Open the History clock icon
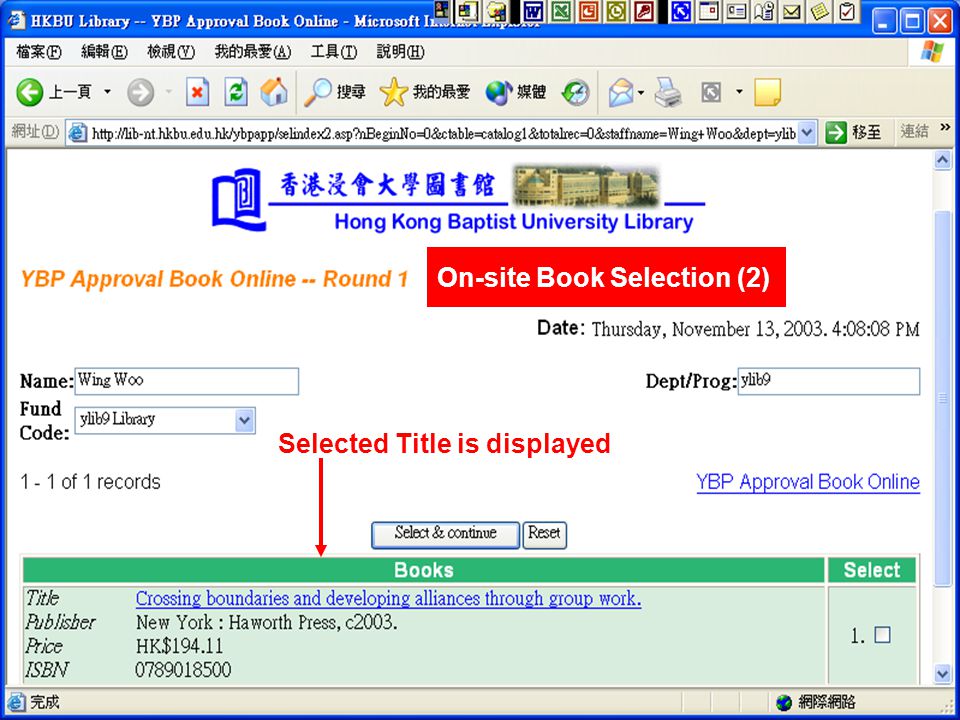 click(575, 93)
